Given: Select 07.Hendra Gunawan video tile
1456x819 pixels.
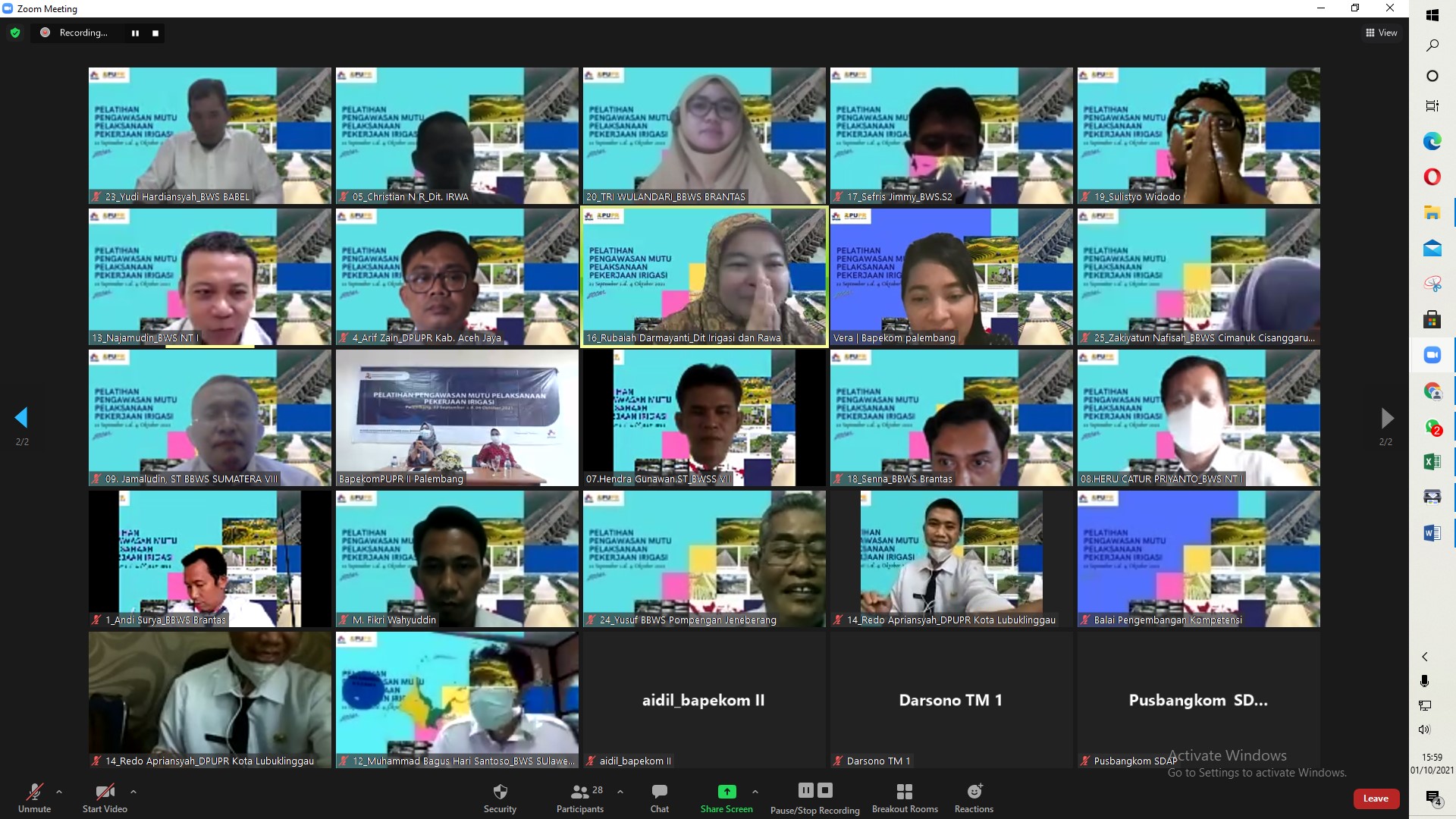Looking at the screenshot, I should pyautogui.click(x=704, y=418).
